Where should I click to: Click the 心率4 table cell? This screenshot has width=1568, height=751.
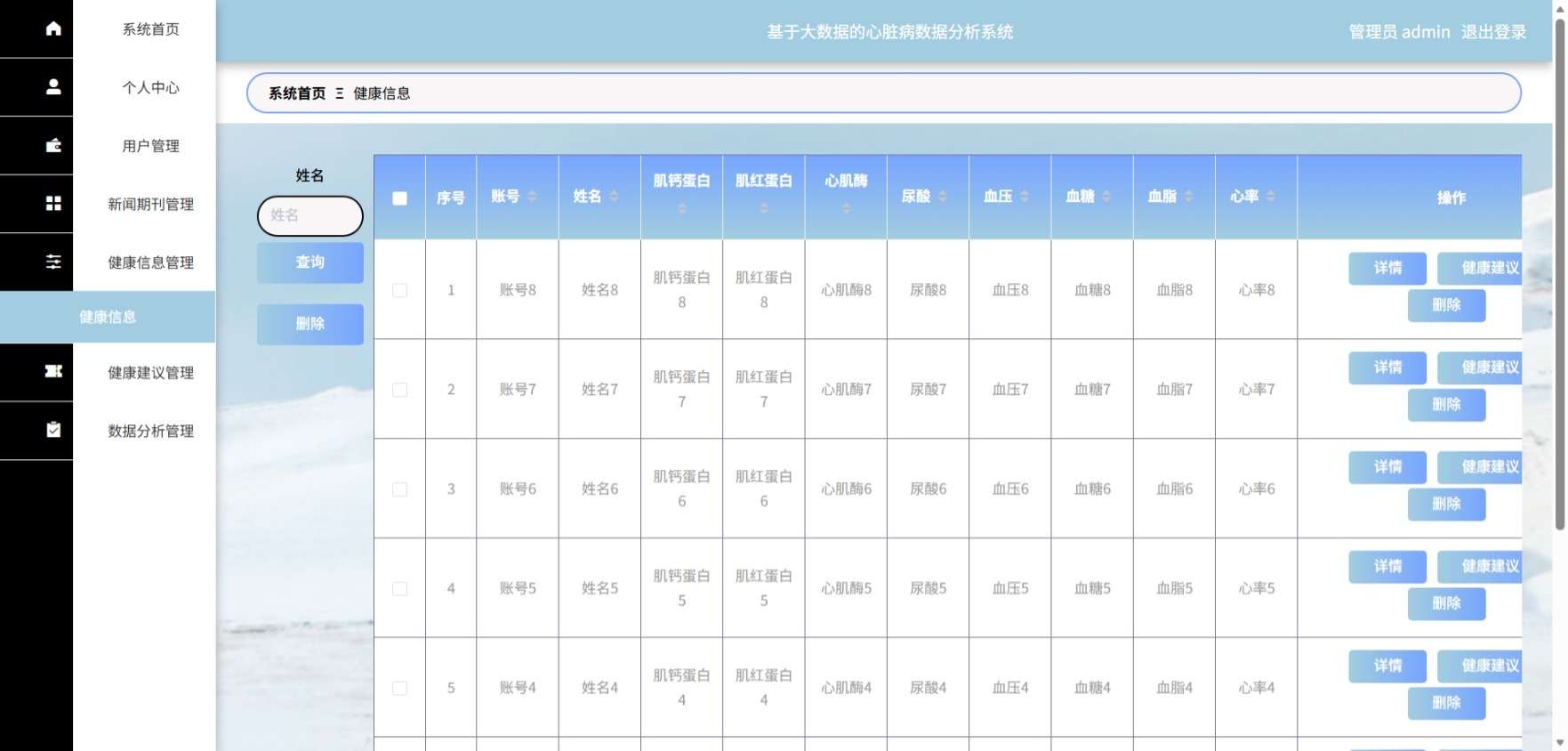click(x=1257, y=689)
